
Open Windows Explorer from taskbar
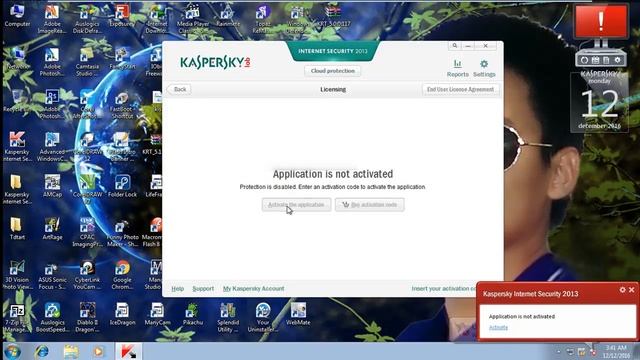pos(71,351)
